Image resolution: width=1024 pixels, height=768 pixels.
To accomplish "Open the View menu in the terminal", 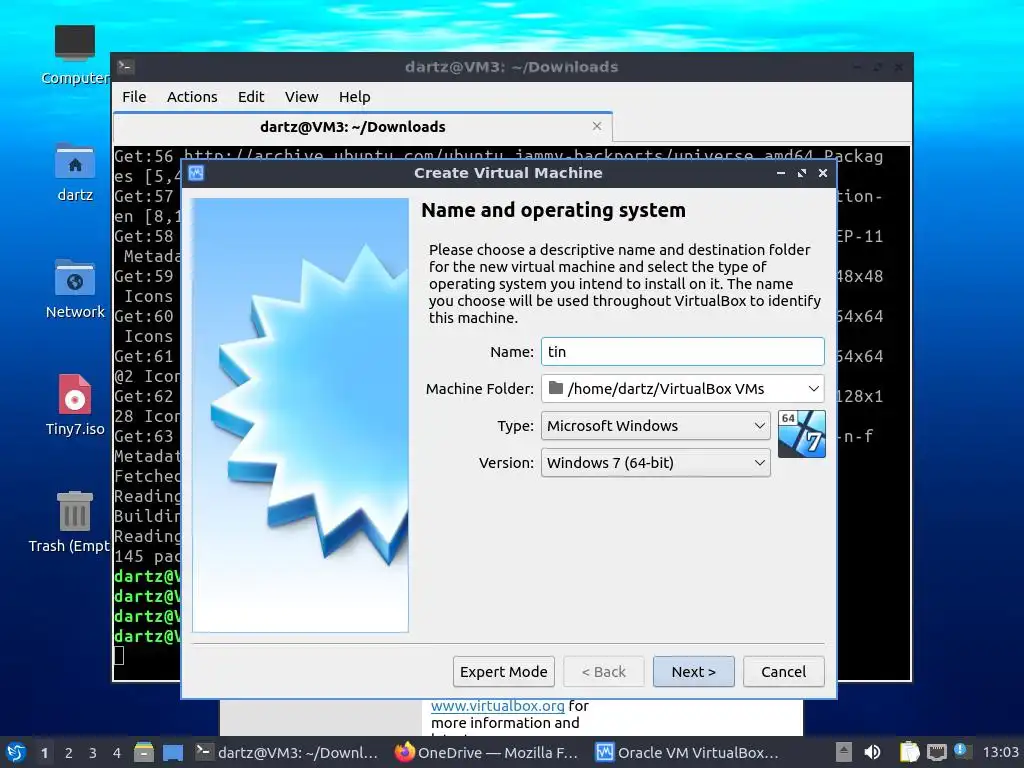I will (x=301, y=97).
